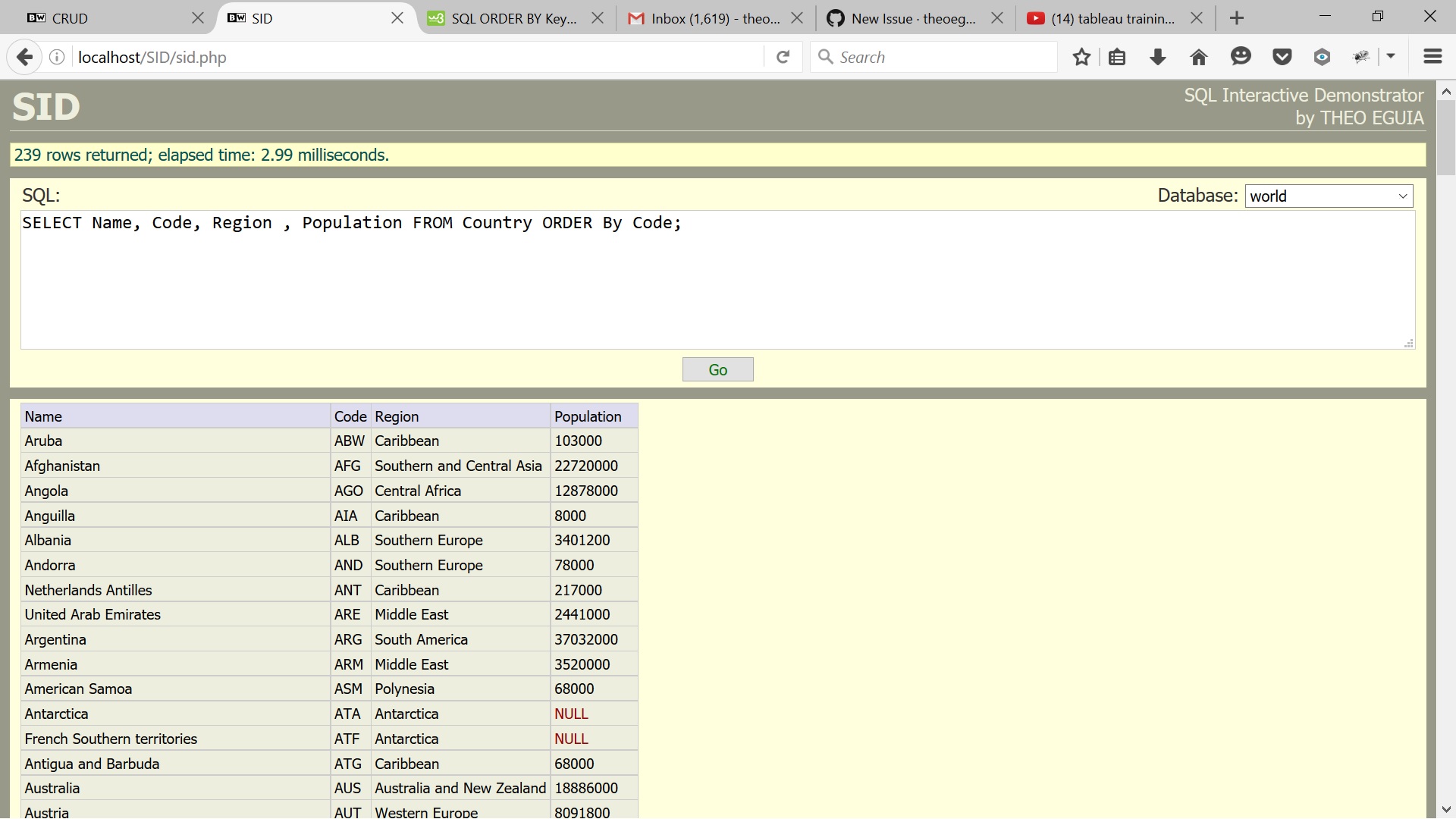Open the Pocket save icon
Screen dimensions: 1456x819
coord(1282,57)
